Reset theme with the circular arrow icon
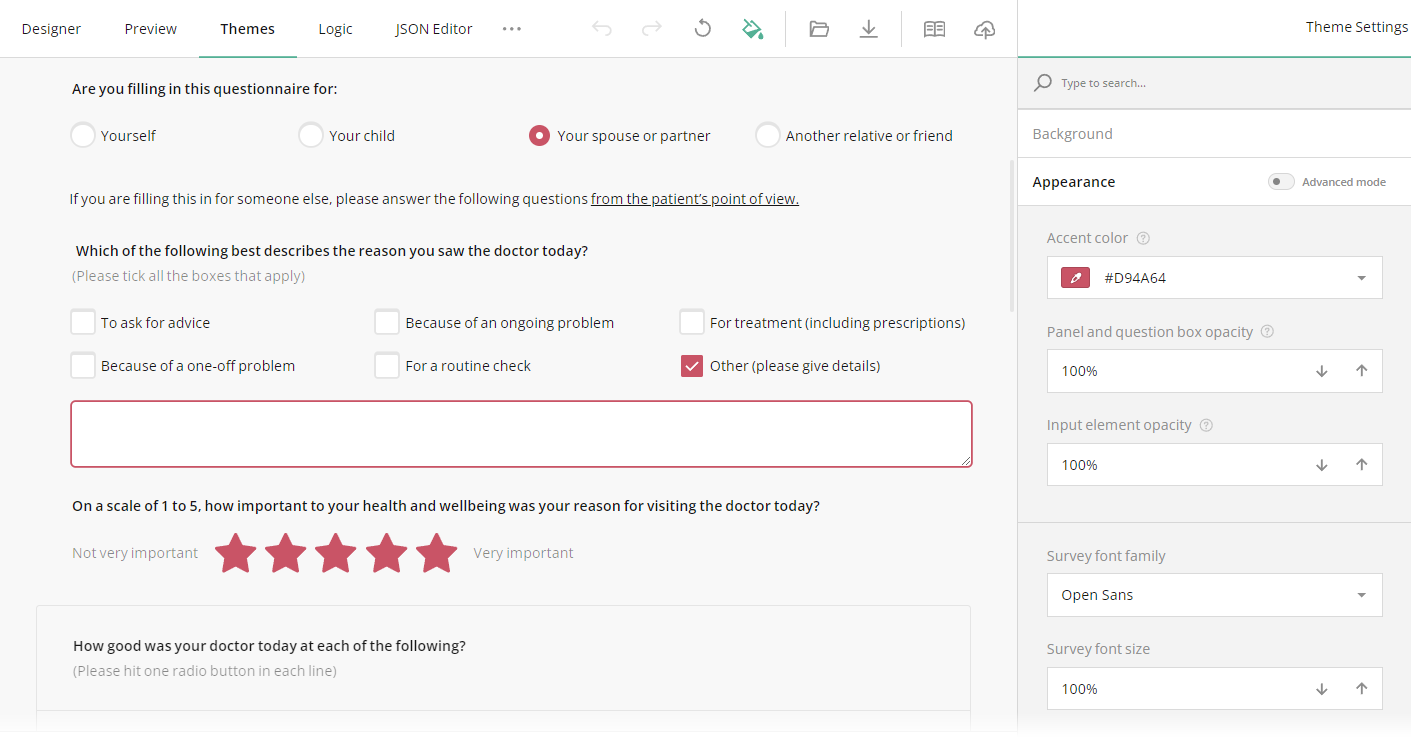 coord(703,29)
